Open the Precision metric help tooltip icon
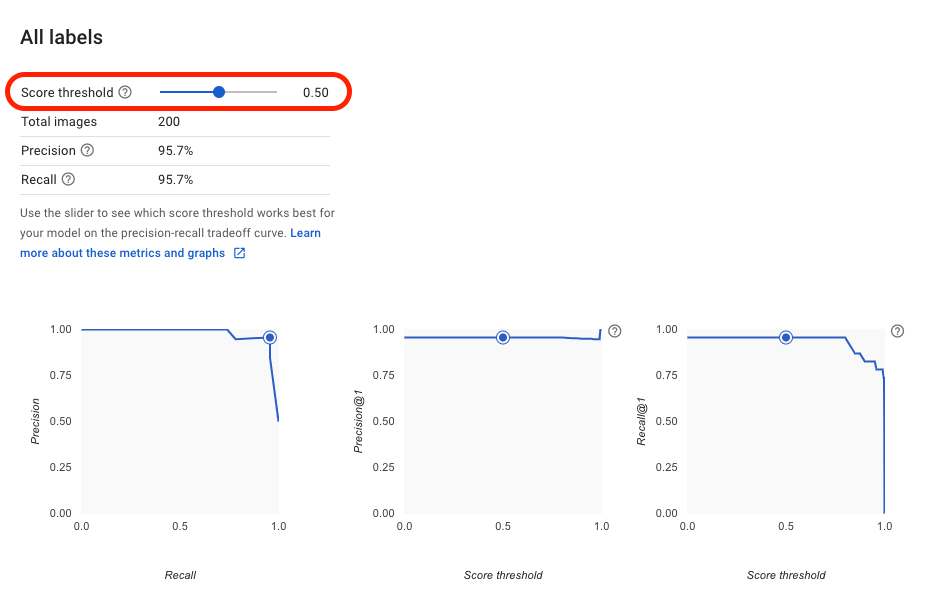The height and width of the screenshot is (604, 945). (87, 151)
